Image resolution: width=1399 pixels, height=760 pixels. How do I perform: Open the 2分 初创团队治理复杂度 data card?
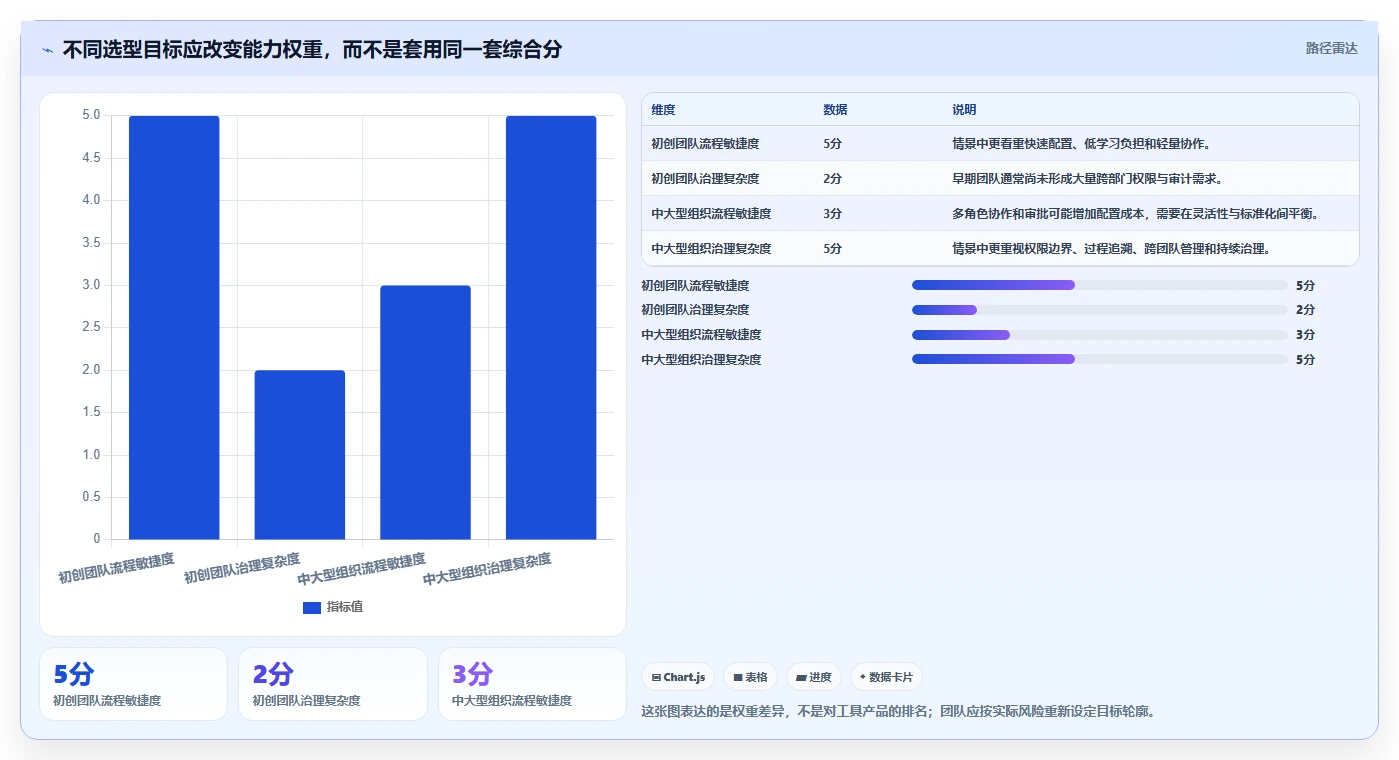coord(333,684)
